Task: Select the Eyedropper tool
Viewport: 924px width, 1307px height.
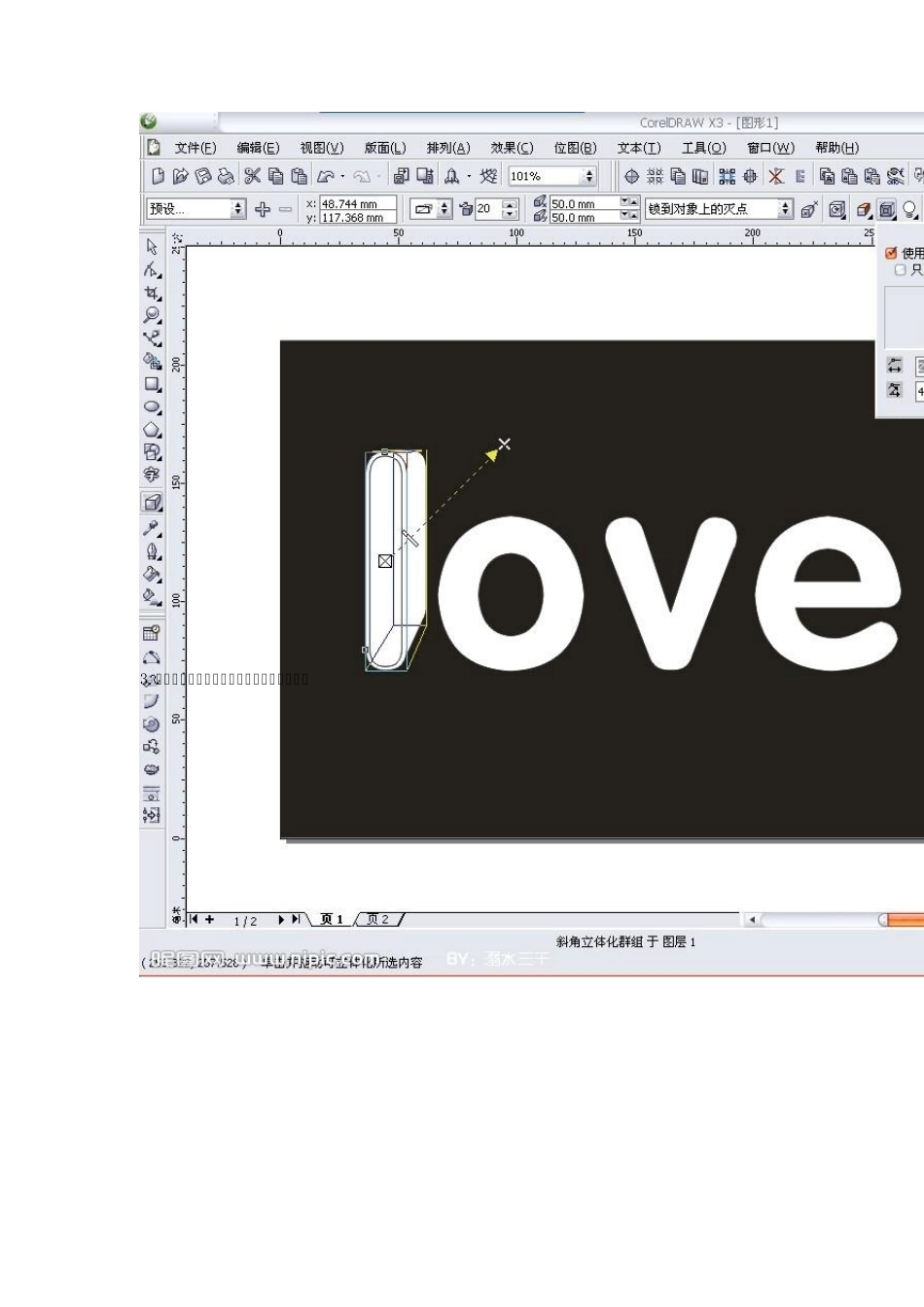Action: tap(152, 528)
